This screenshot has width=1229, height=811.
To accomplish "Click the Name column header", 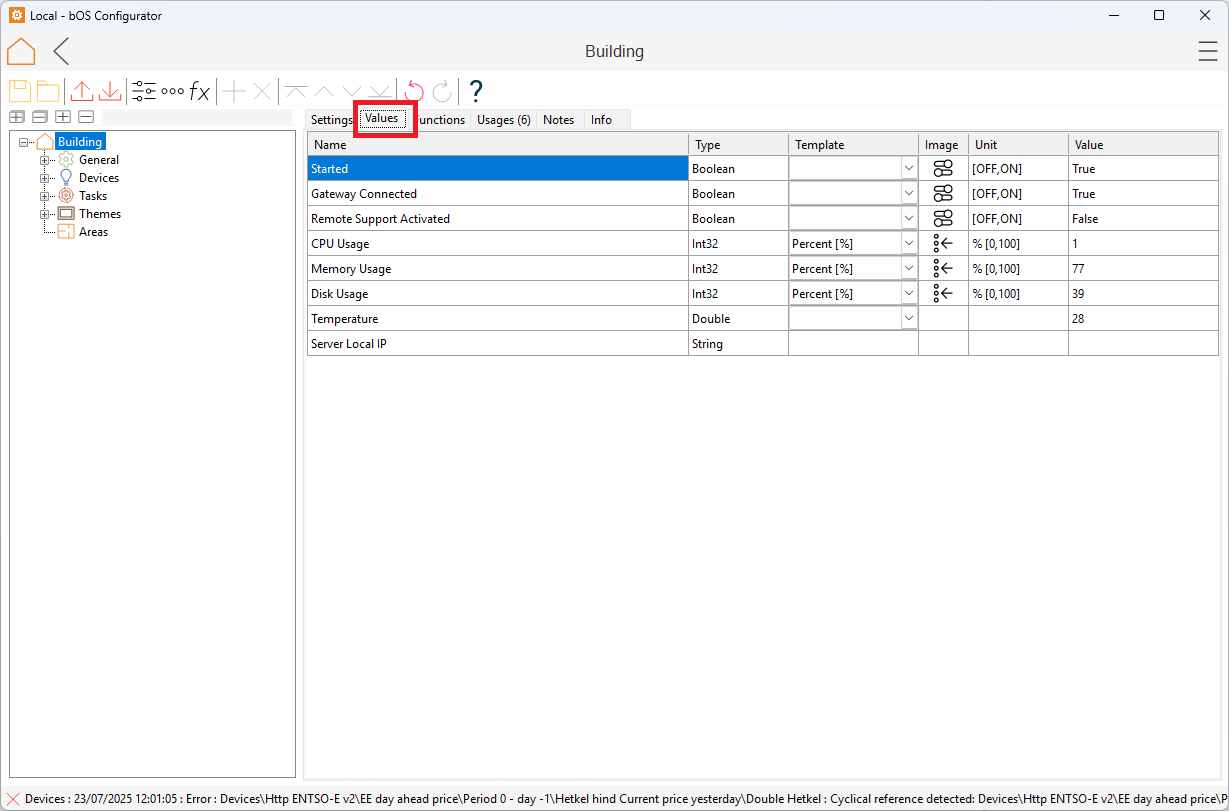I will (498, 145).
